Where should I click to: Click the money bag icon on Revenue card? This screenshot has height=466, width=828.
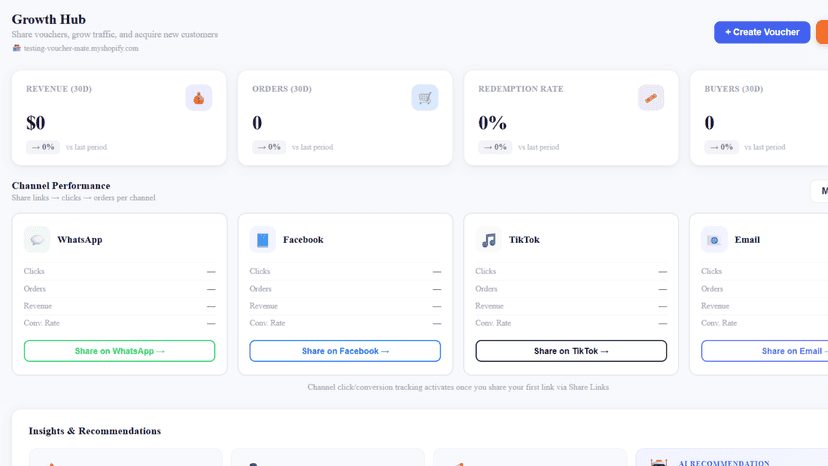coord(199,98)
